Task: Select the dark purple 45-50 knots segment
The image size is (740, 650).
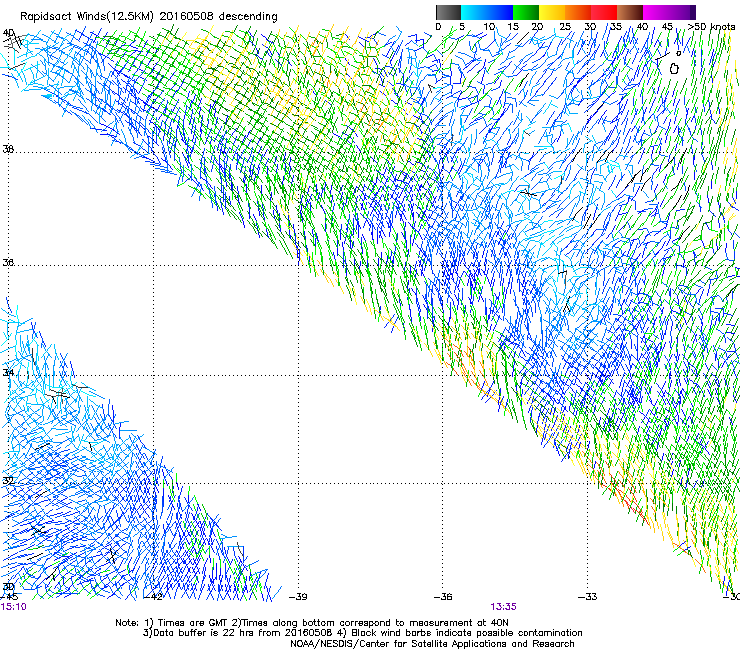Action: pyautogui.click(x=682, y=12)
